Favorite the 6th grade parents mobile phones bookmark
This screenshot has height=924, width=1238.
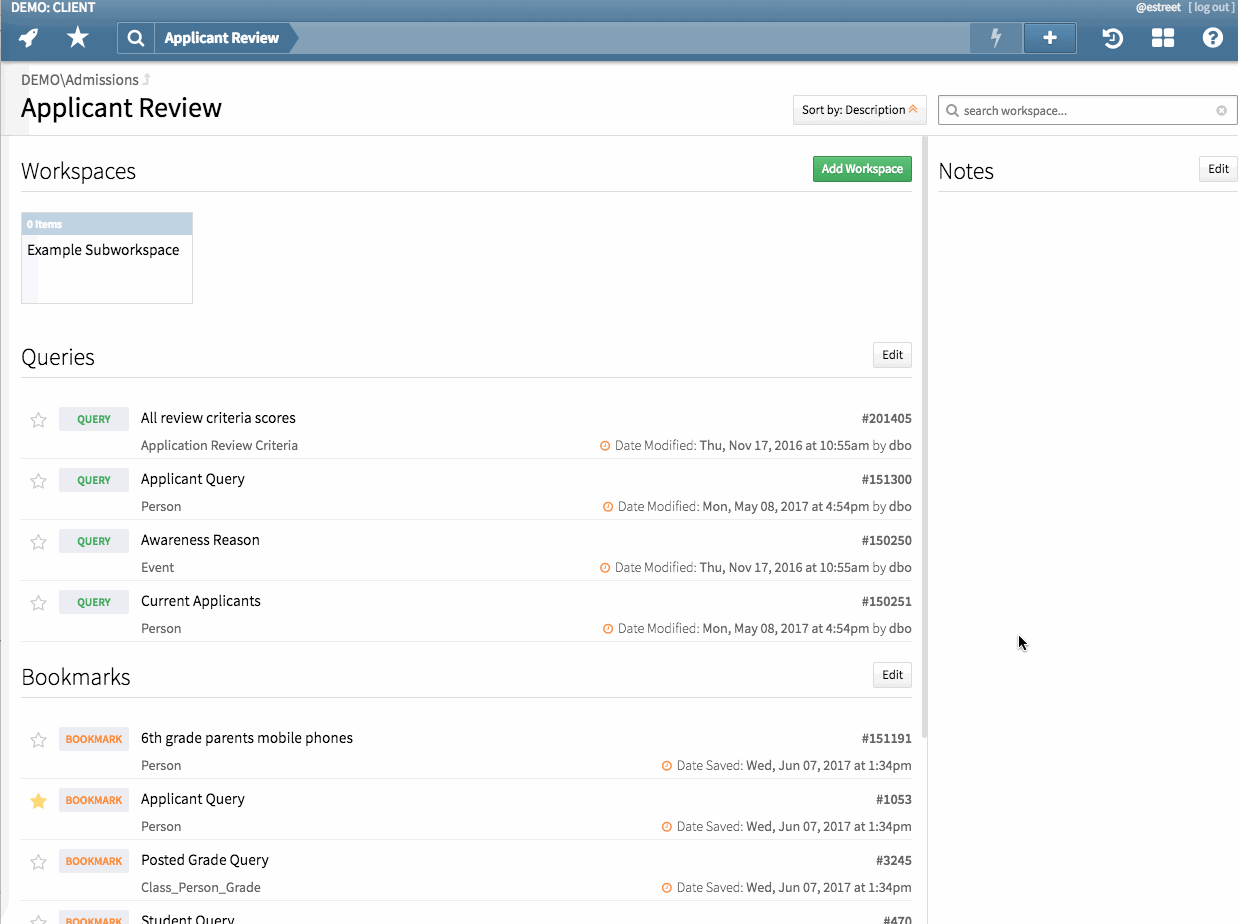point(38,739)
